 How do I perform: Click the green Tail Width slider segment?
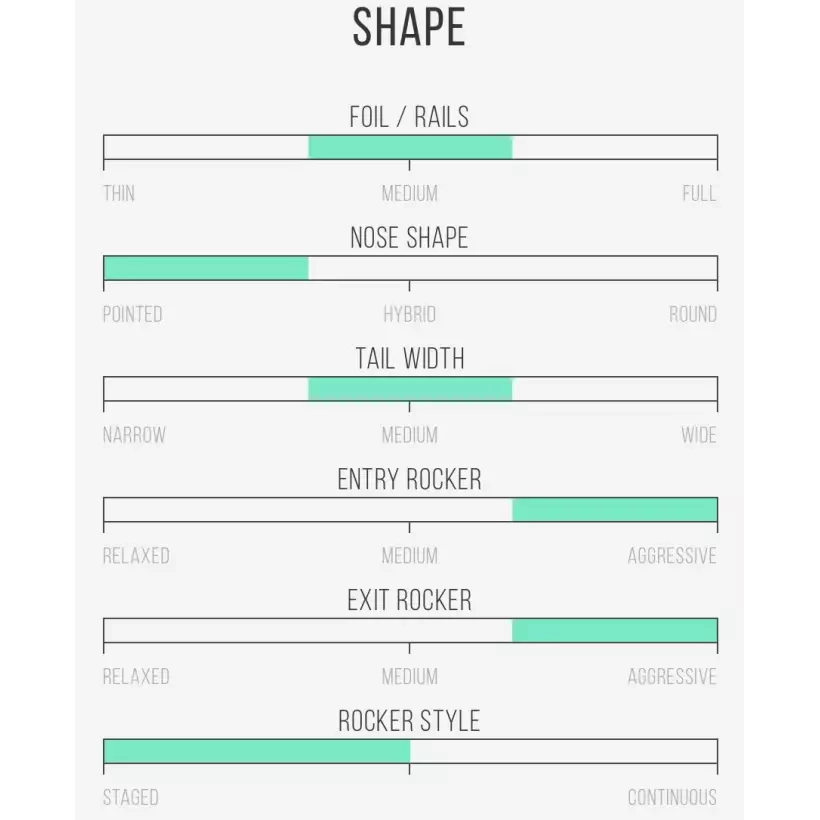tap(410, 389)
